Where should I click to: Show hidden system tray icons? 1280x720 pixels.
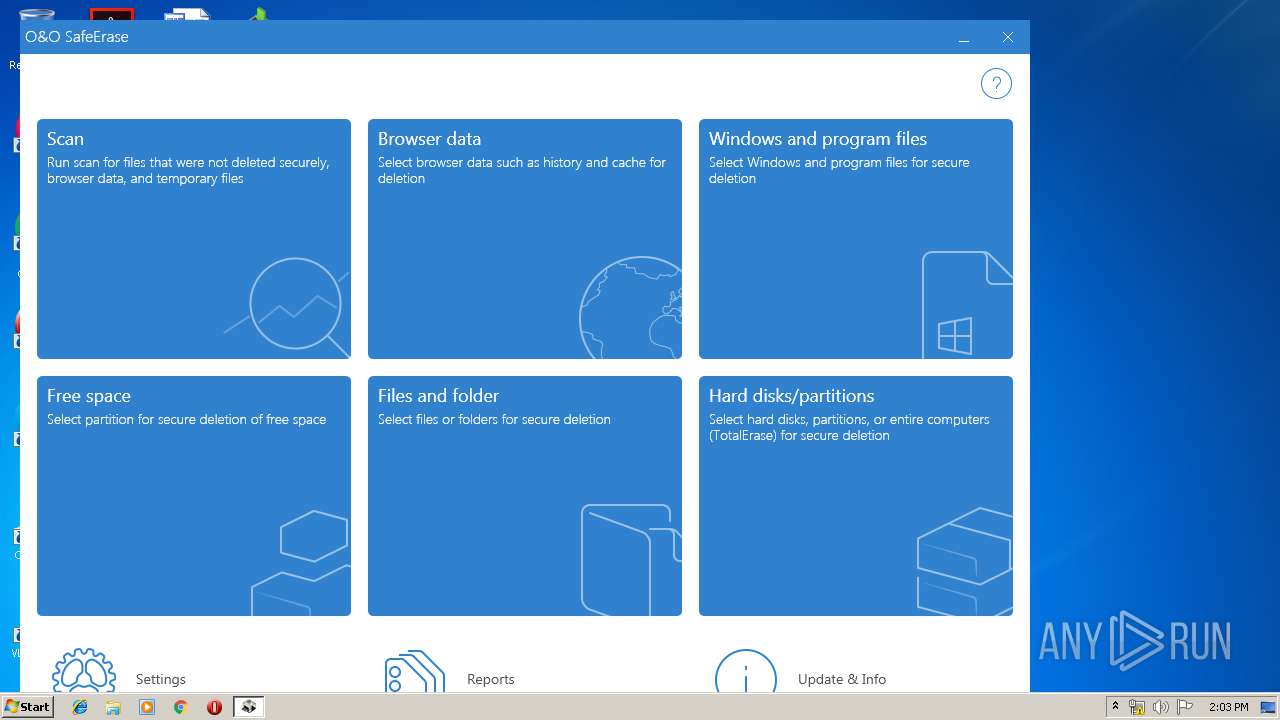[1115, 707]
